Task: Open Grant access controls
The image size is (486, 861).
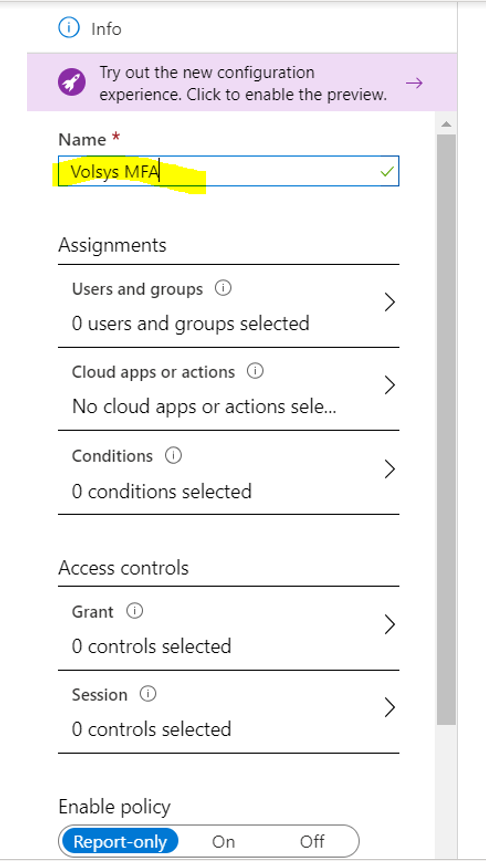Action: tap(228, 628)
